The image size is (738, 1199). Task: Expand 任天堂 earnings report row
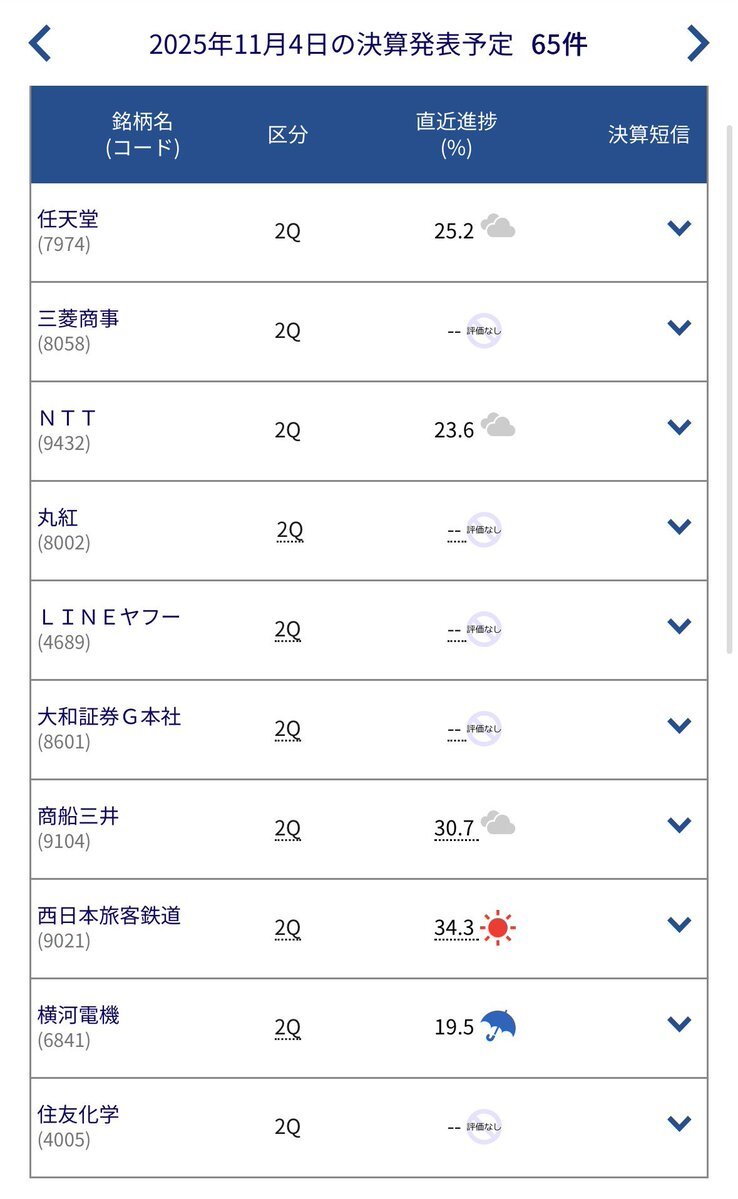click(x=679, y=228)
